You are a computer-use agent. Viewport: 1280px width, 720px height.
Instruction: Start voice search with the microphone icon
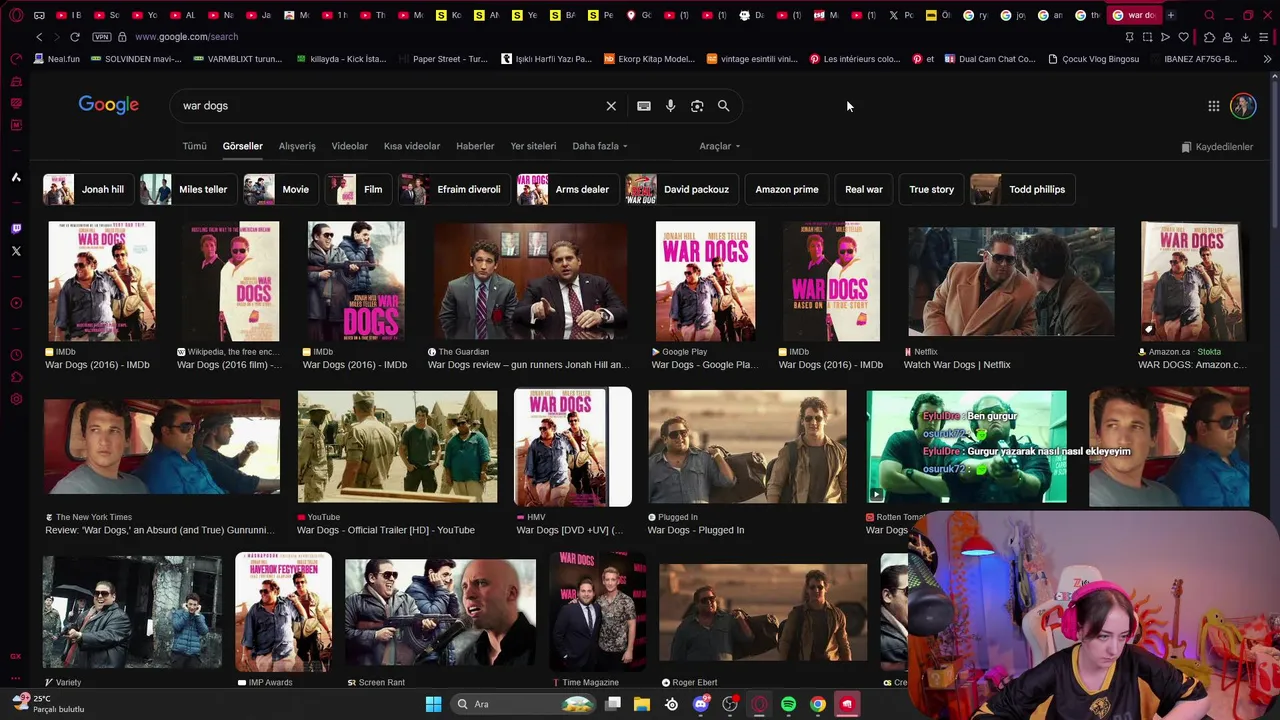[x=670, y=106]
